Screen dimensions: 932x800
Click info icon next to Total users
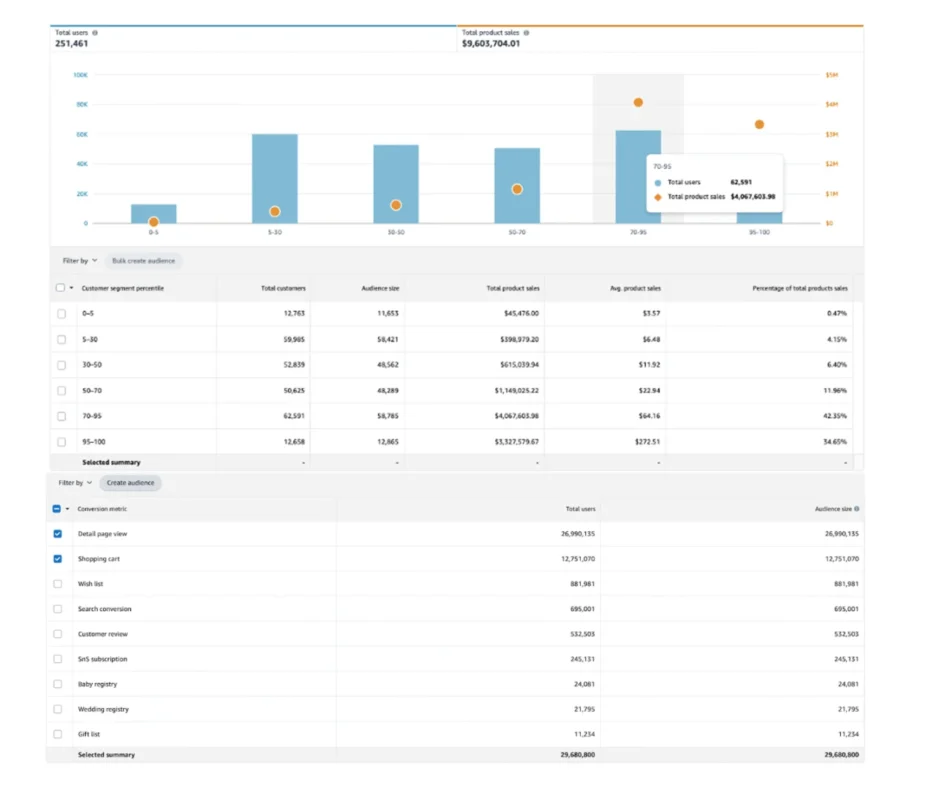95,33
